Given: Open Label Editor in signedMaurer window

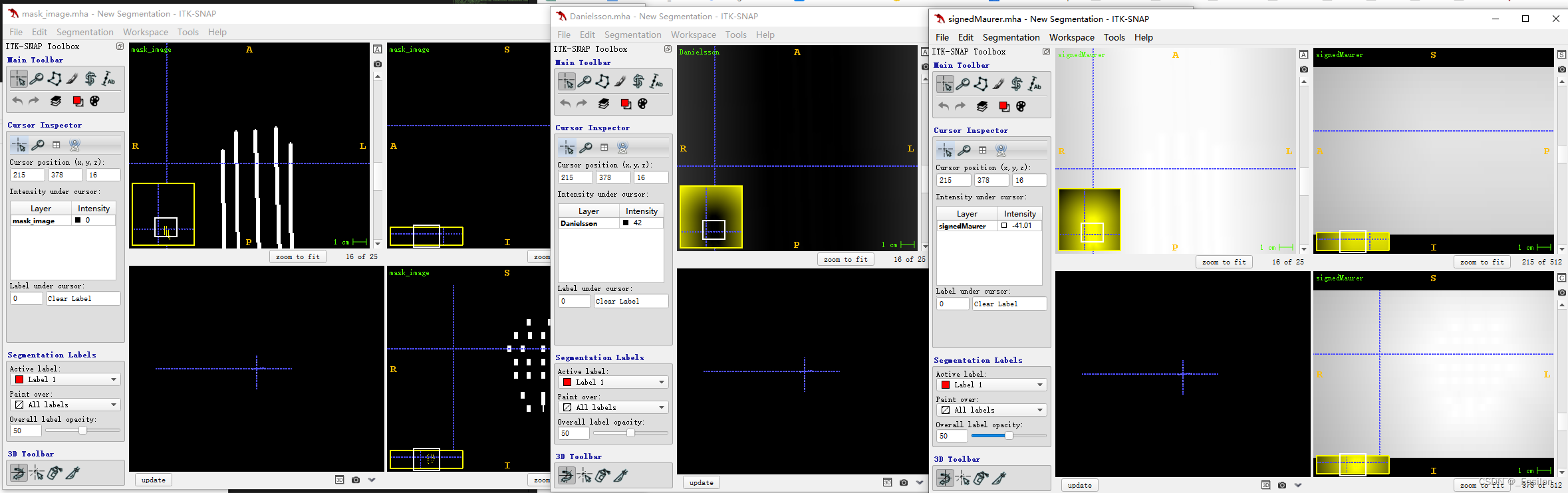Looking at the screenshot, I should (1004, 106).
